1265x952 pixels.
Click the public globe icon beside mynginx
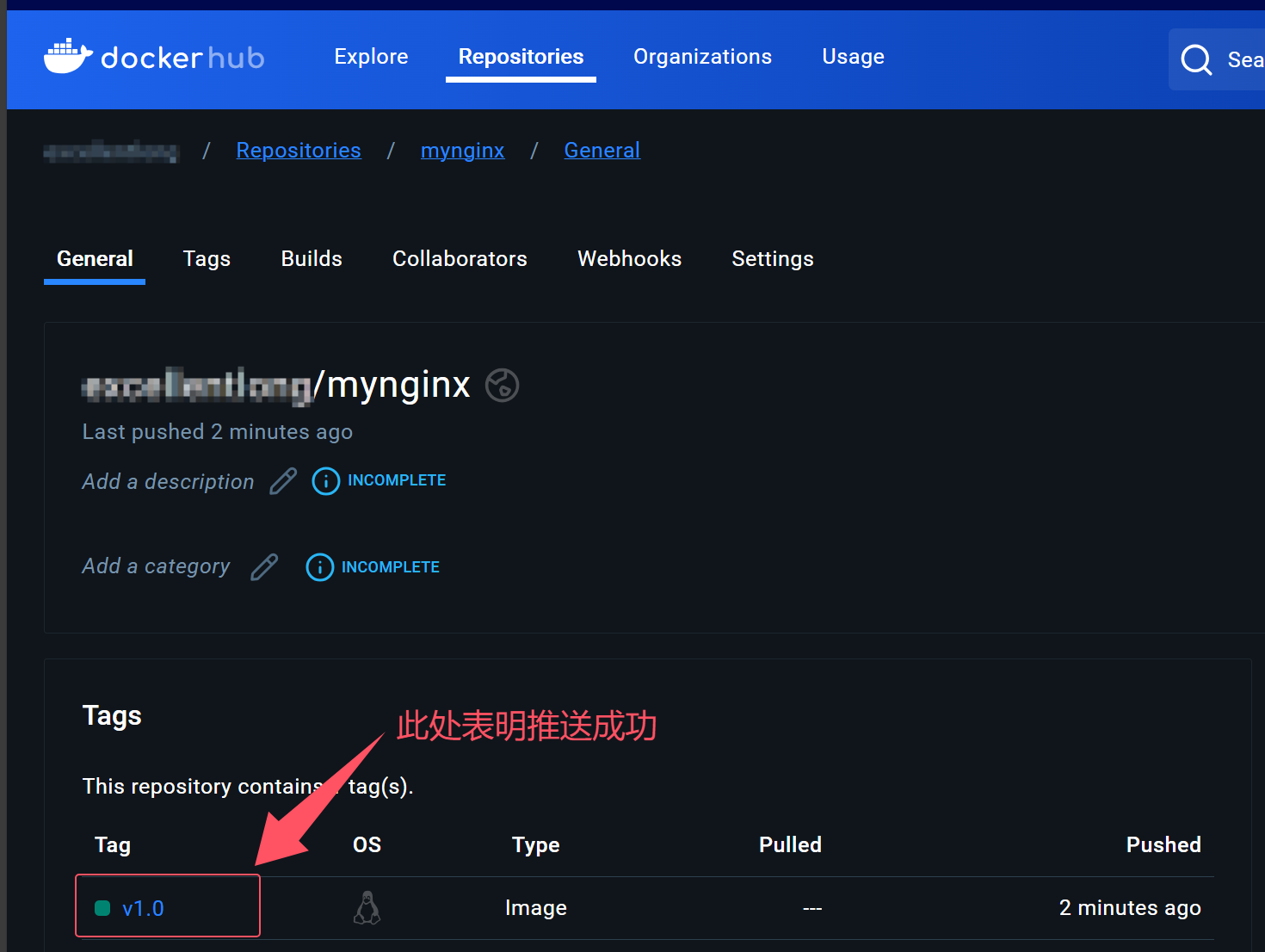502,385
